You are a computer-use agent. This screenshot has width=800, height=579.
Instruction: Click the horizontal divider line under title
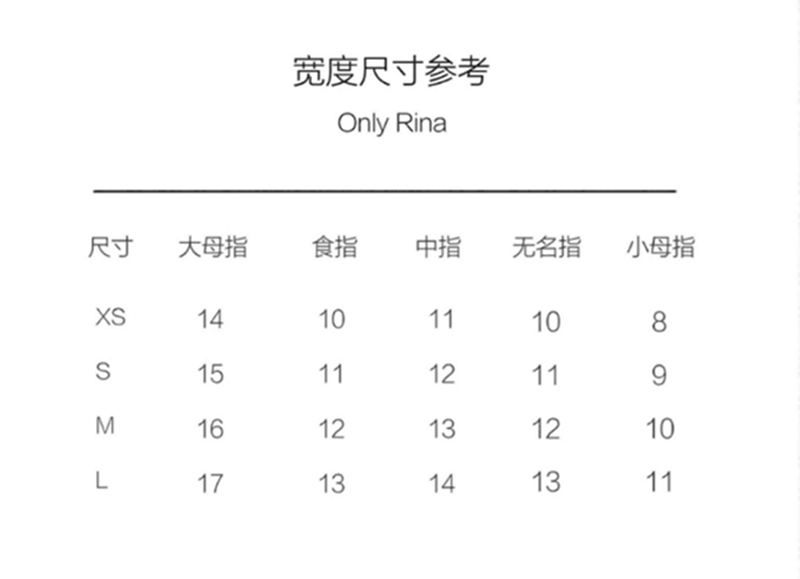(385, 189)
